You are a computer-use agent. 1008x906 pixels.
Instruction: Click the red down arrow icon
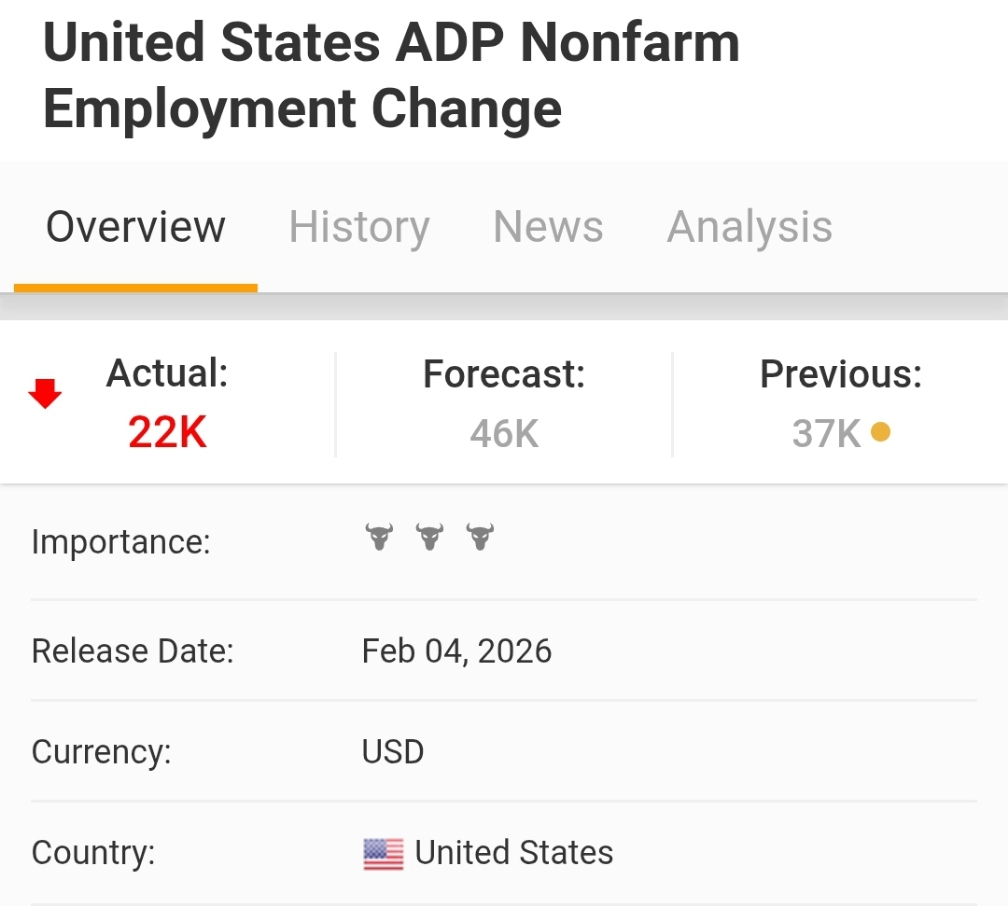[x=45, y=396]
